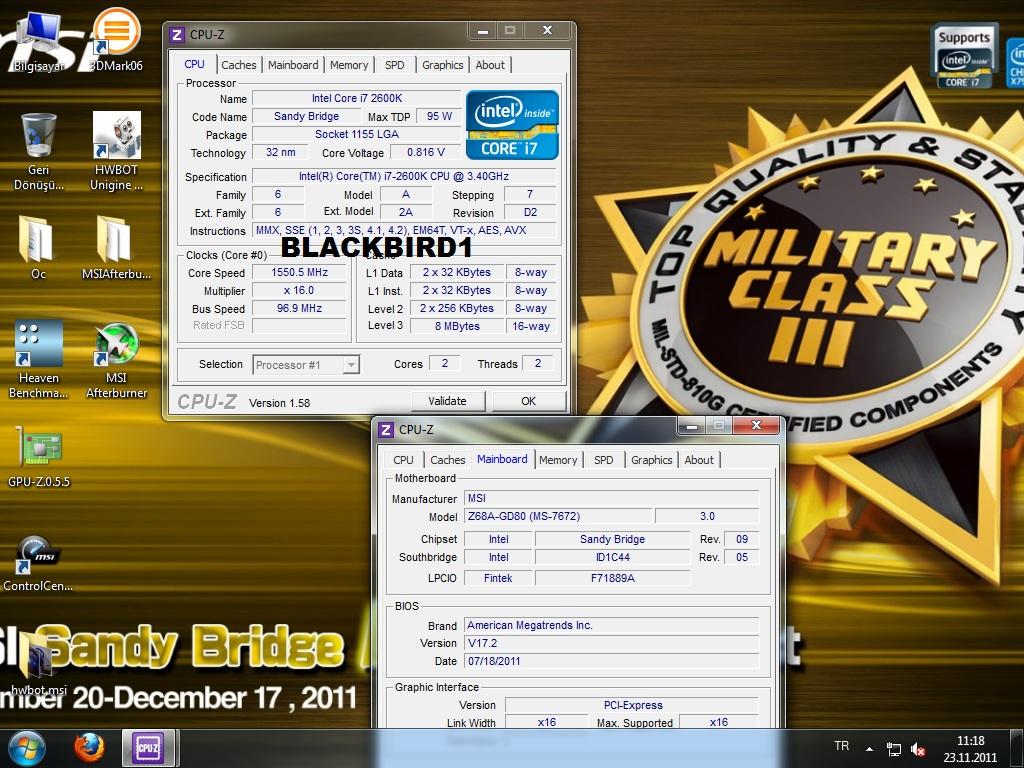
Task: Open the network tray icon
Action: (893, 749)
